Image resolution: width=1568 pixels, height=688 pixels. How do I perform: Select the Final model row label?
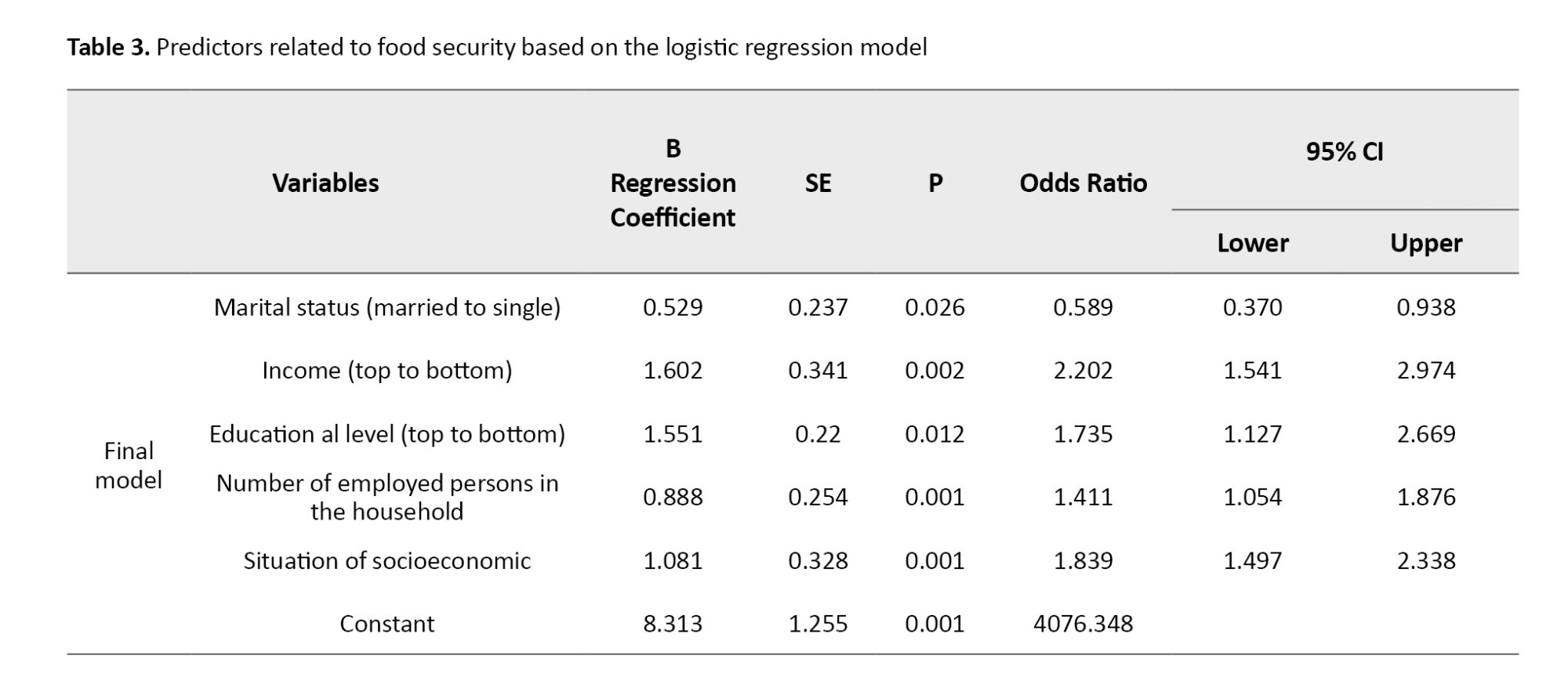[129, 465]
